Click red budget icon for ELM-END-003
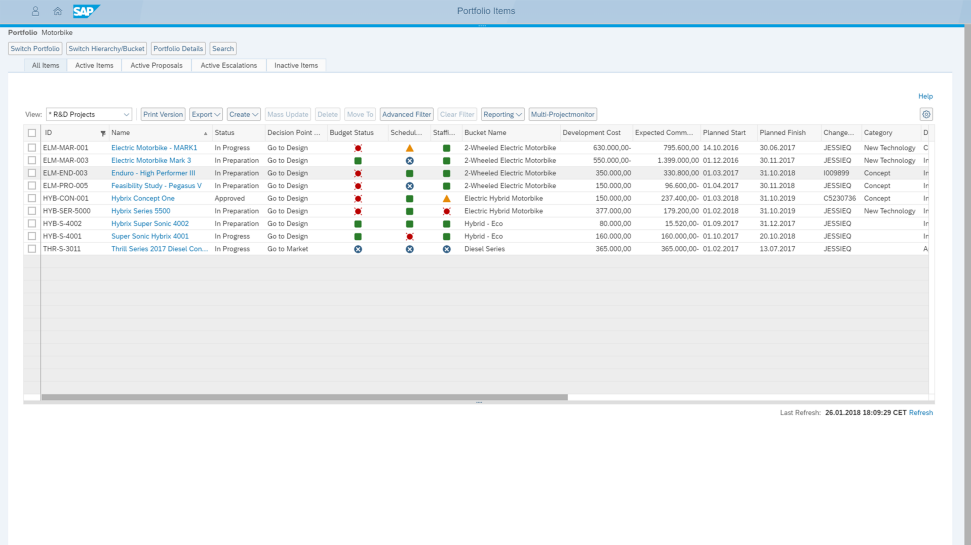 coord(358,173)
